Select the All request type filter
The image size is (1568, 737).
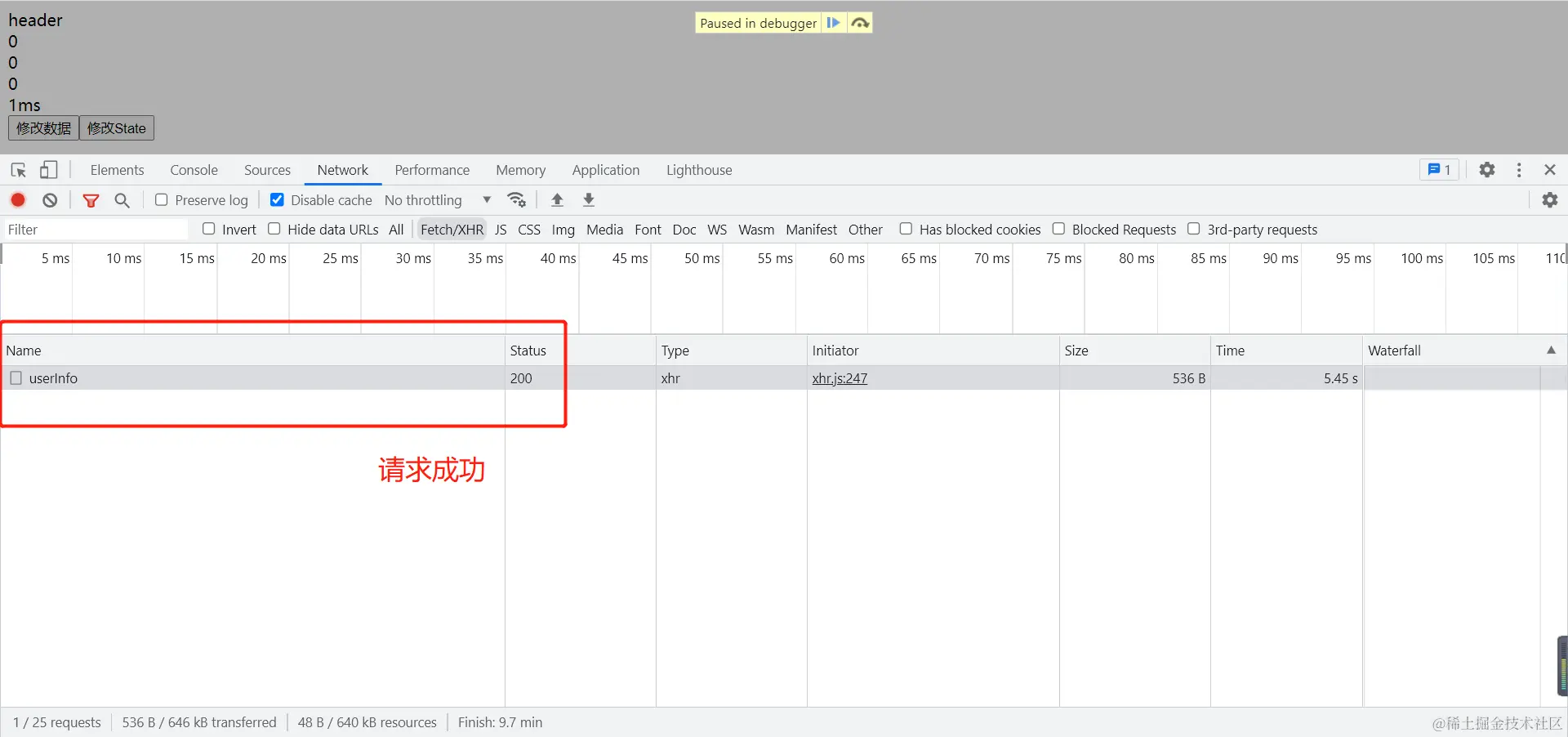[x=396, y=230]
